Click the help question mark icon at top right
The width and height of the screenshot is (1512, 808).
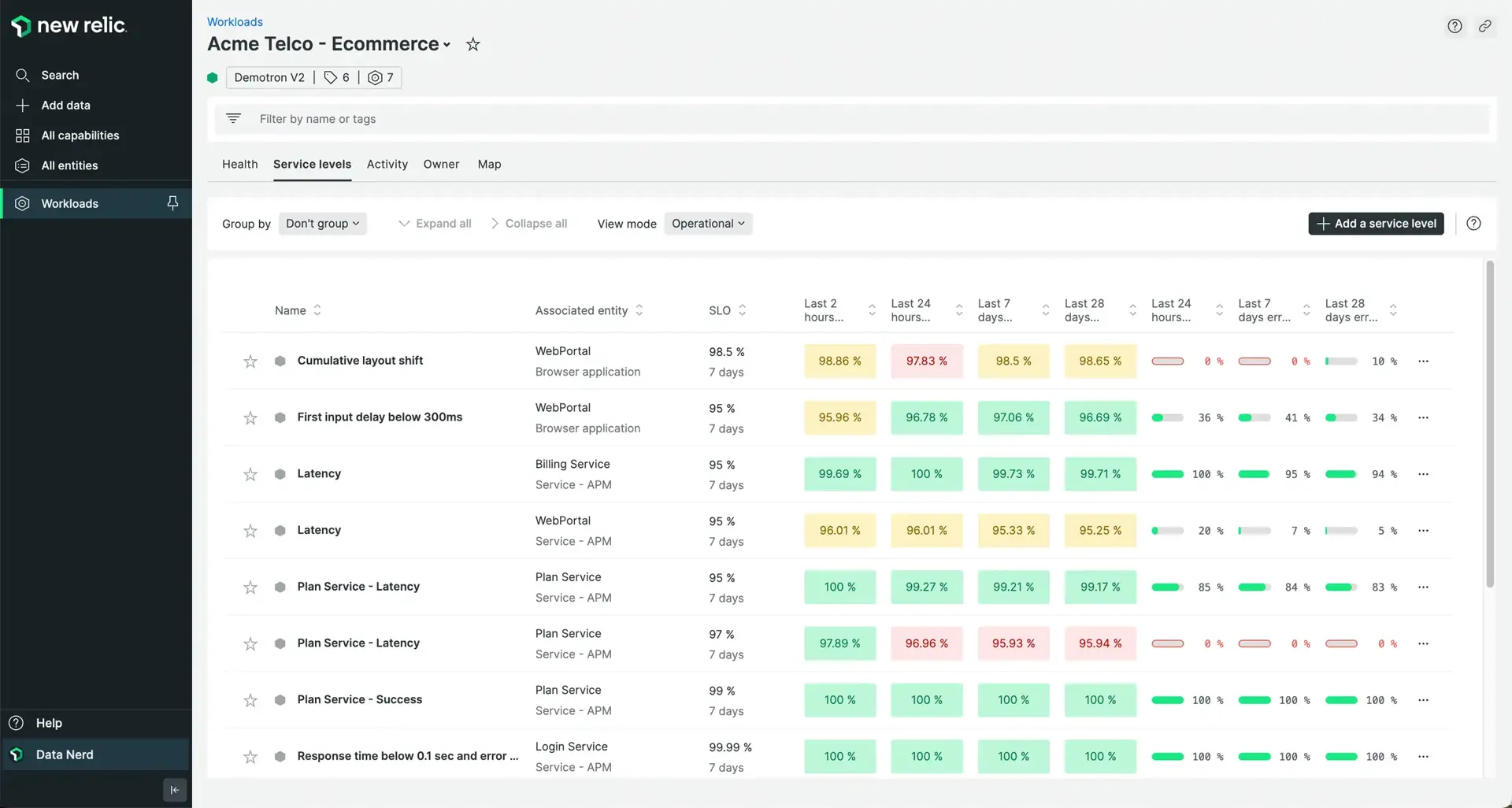(x=1455, y=26)
